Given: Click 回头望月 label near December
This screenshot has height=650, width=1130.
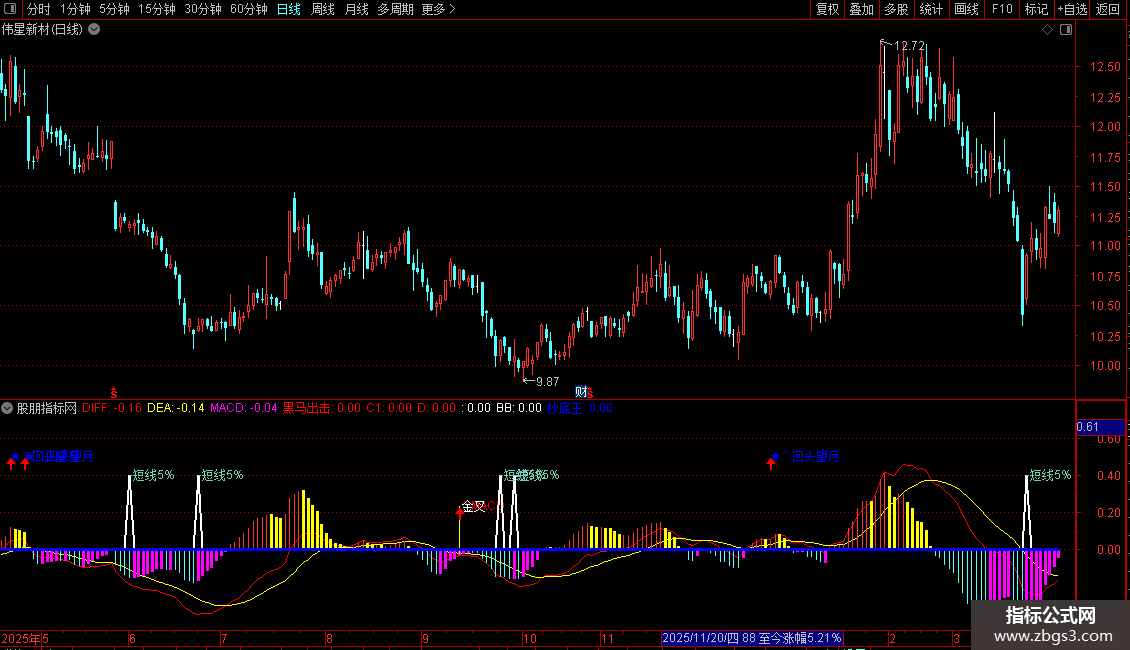Looking at the screenshot, I should [816, 456].
